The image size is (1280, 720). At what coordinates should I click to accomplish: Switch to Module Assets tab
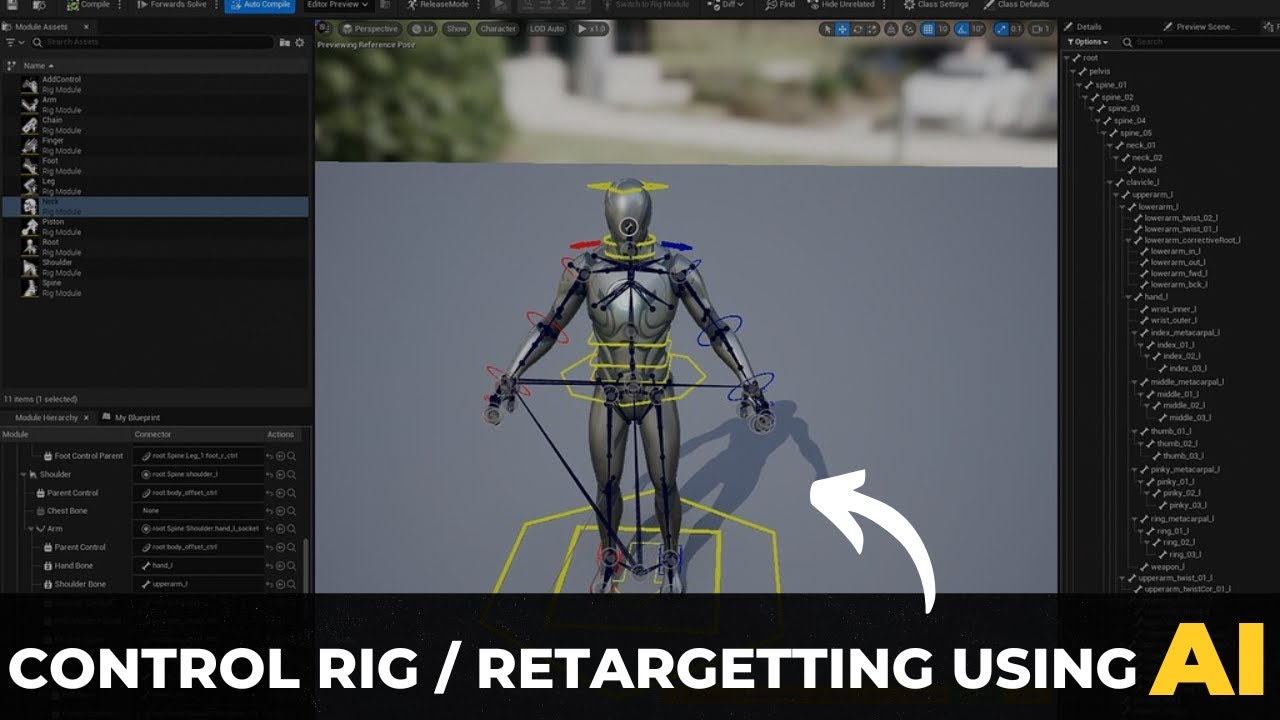click(x=40, y=27)
